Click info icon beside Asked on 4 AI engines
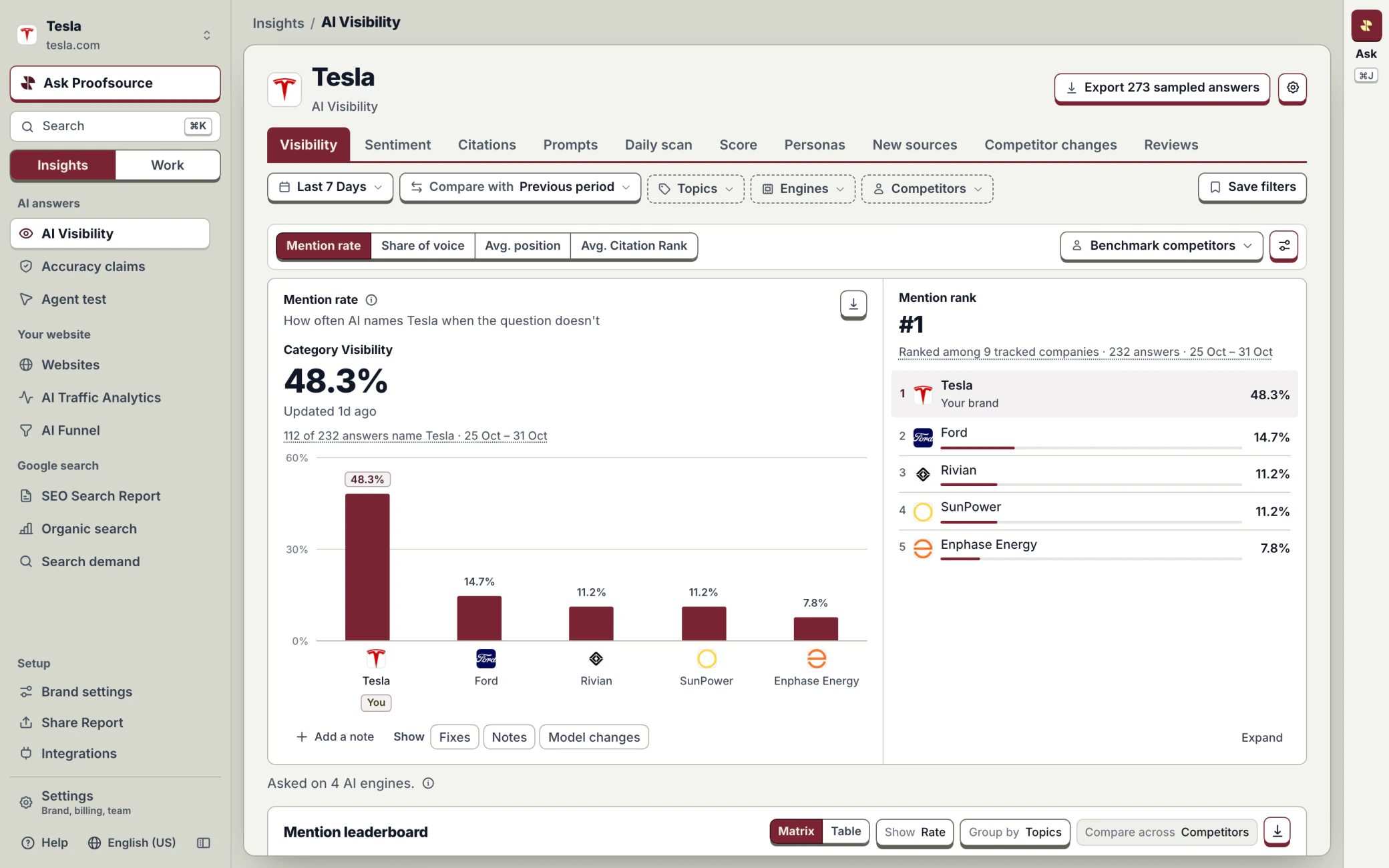The image size is (1389, 868). click(x=428, y=783)
